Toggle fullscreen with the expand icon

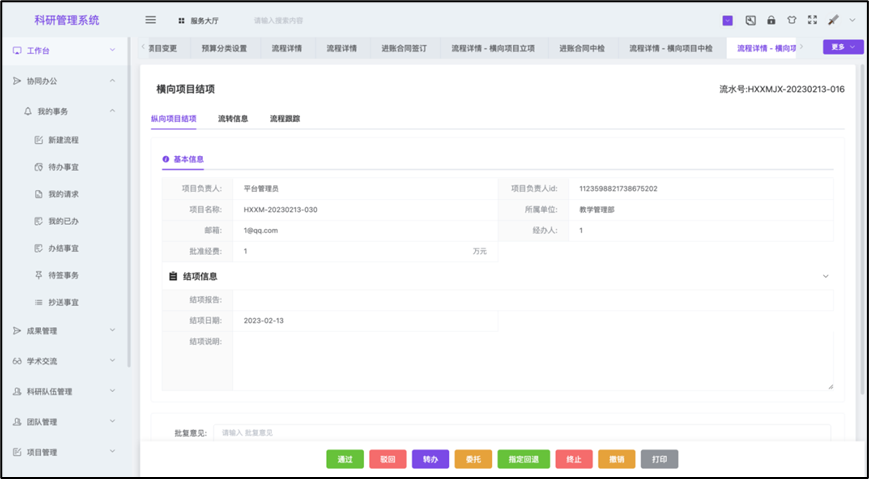point(811,20)
